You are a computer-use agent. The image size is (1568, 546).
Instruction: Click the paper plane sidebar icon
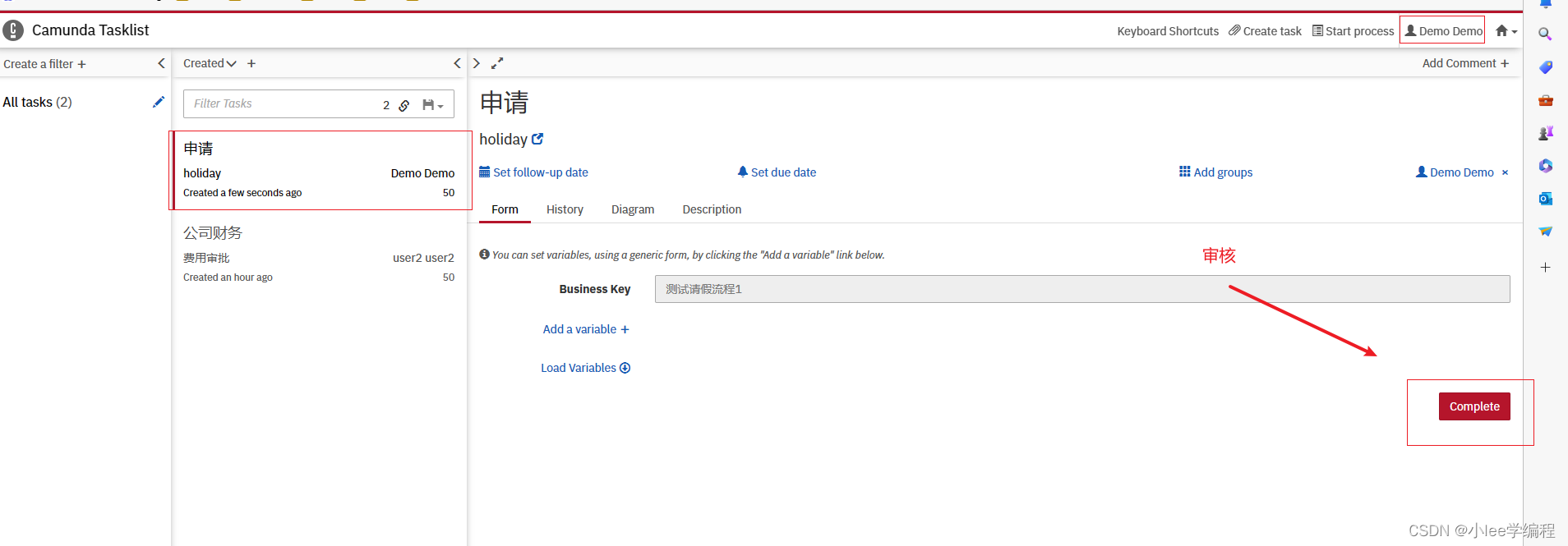click(1545, 232)
